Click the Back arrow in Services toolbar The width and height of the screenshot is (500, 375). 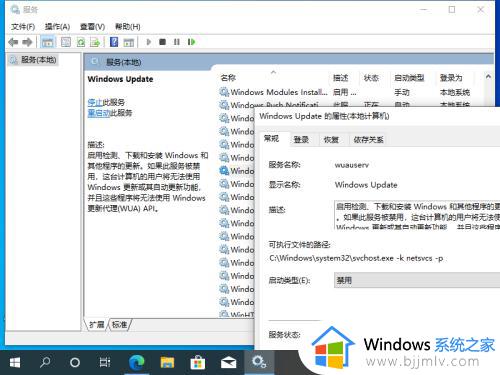(13, 42)
